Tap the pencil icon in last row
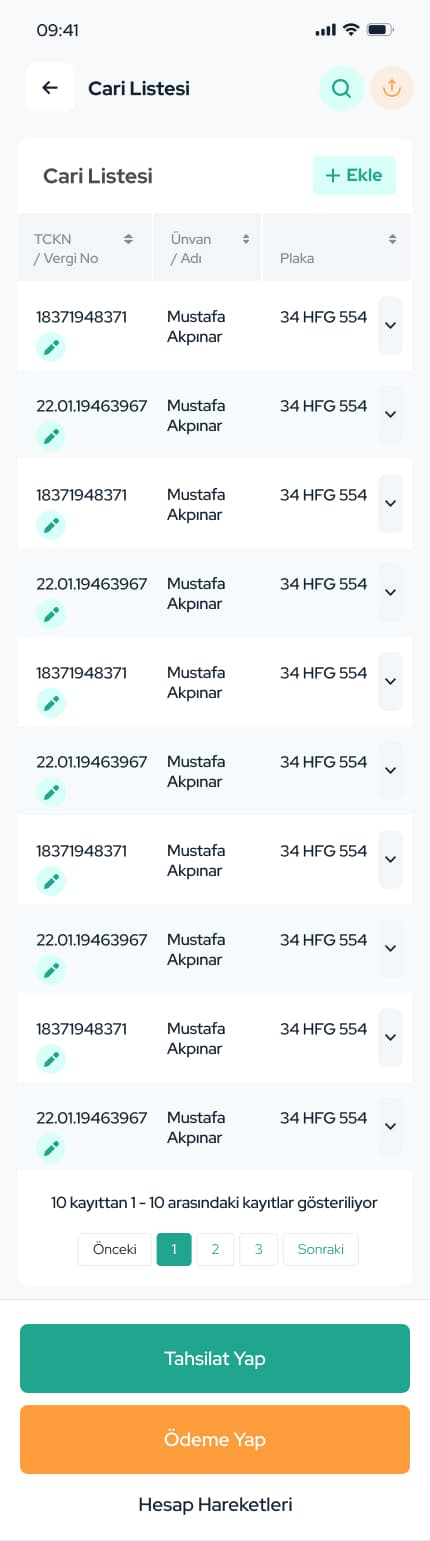The image size is (430, 1541). (51, 1148)
